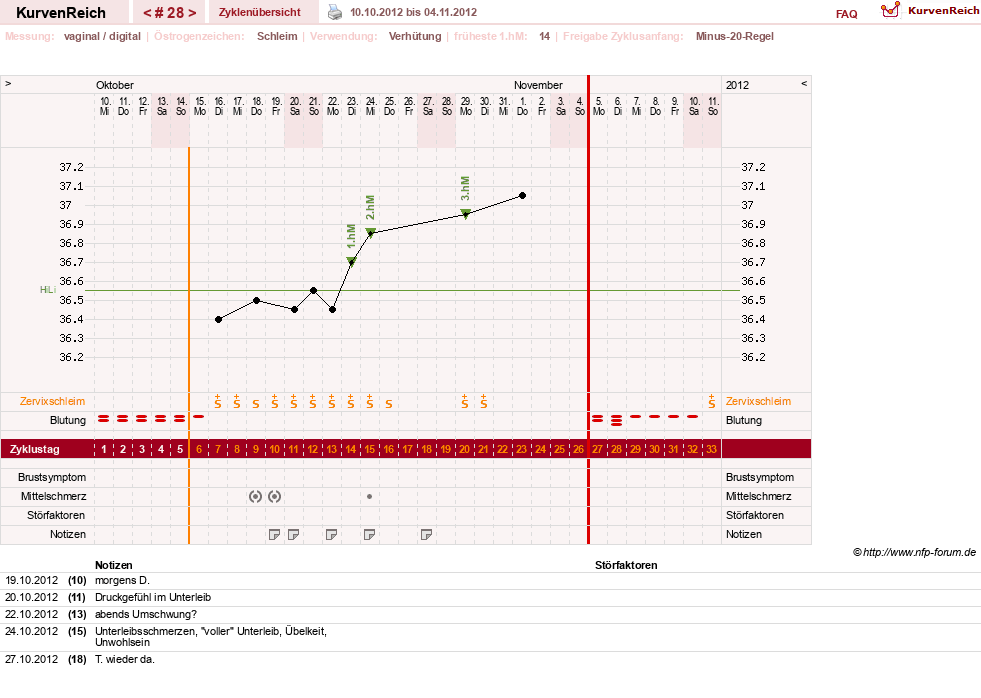Go to next cycle with right arrow near #28

[192, 13]
